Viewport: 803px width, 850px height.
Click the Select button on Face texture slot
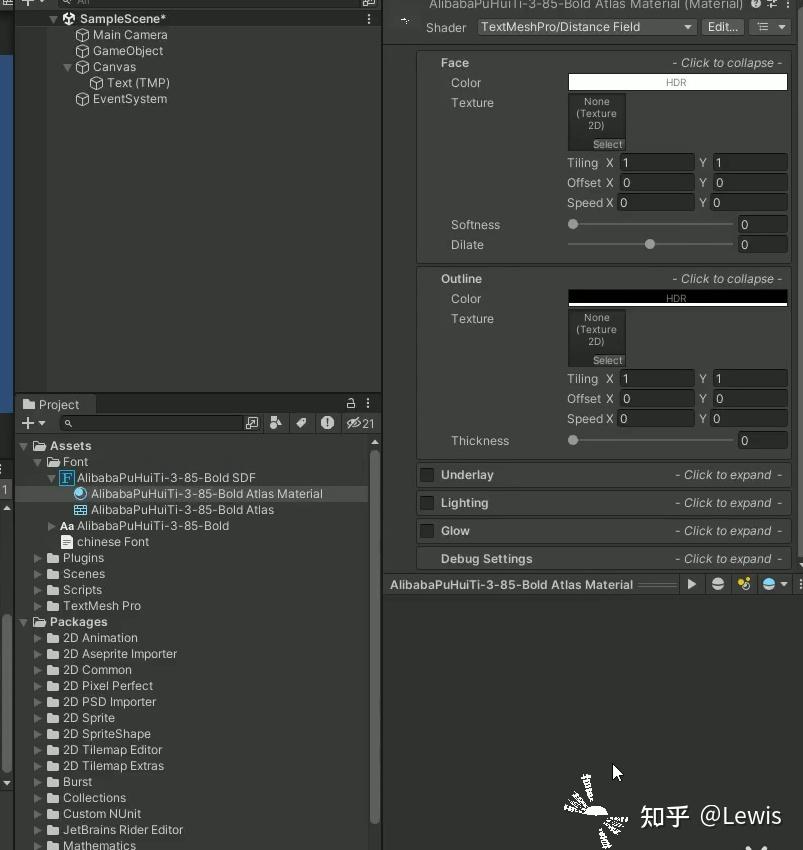(607, 144)
